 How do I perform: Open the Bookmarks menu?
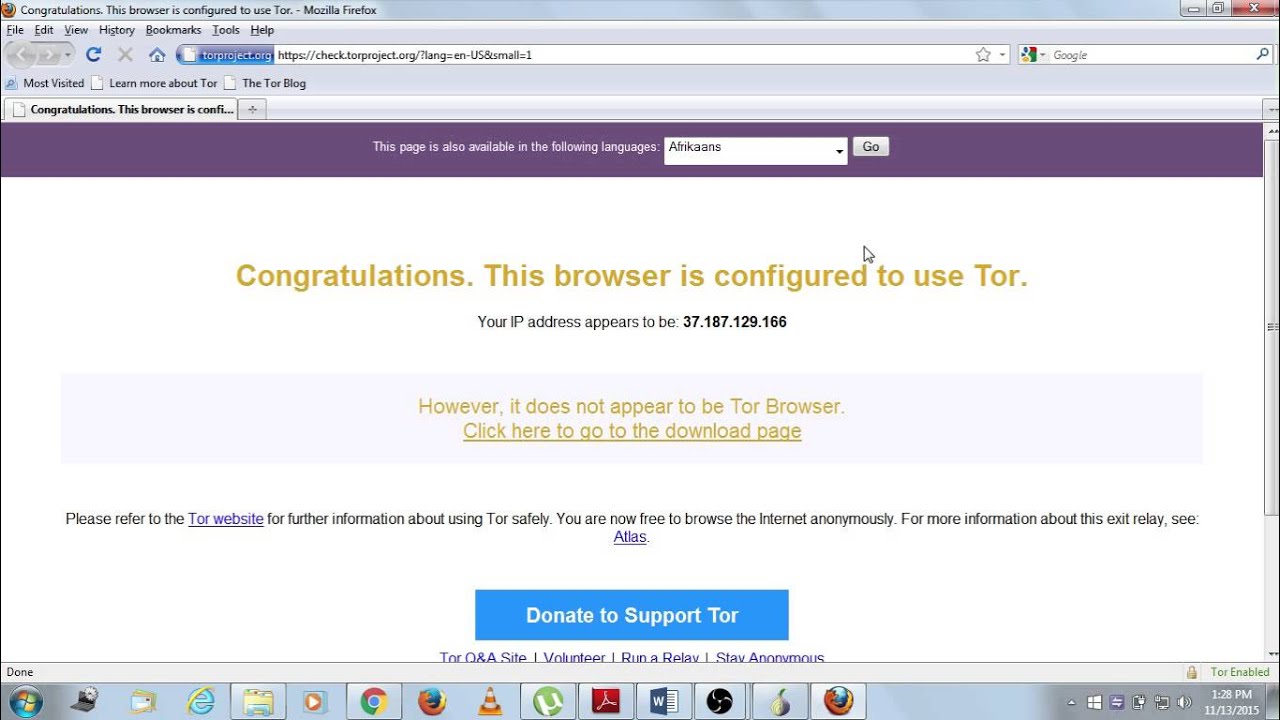point(173,30)
